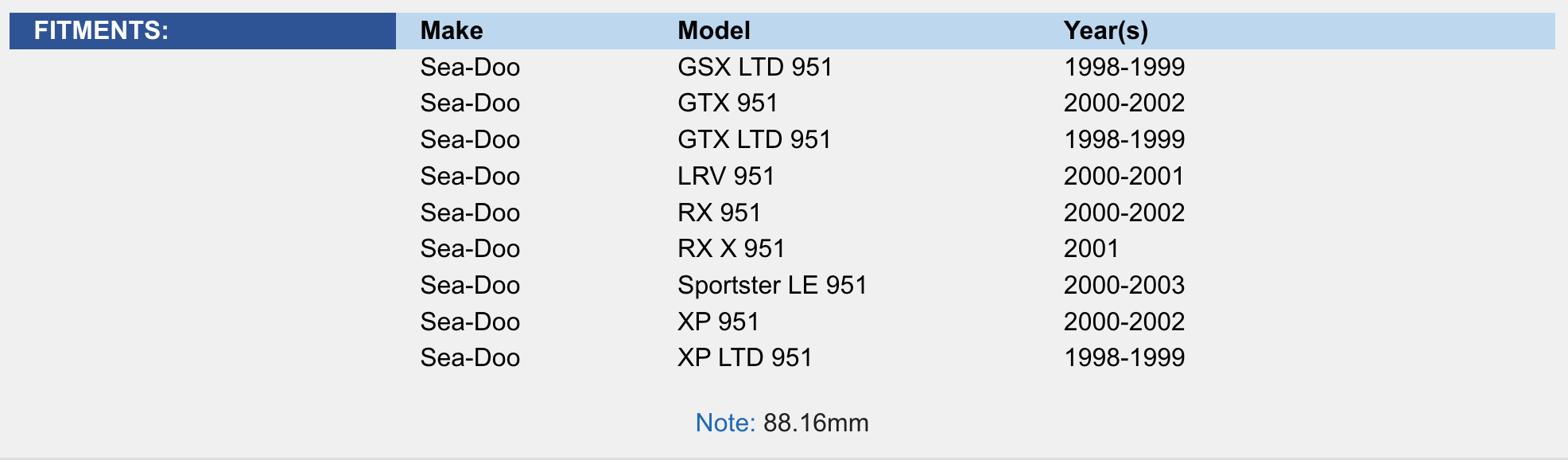Click the 88.16mm note value
The height and width of the screenshot is (460, 1568).
(816, 423)
